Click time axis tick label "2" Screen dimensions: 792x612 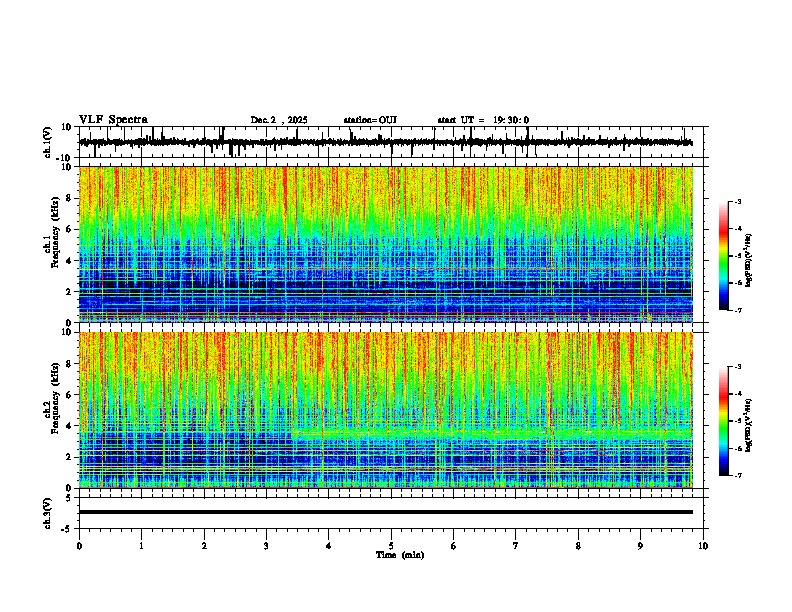[204, 546]
